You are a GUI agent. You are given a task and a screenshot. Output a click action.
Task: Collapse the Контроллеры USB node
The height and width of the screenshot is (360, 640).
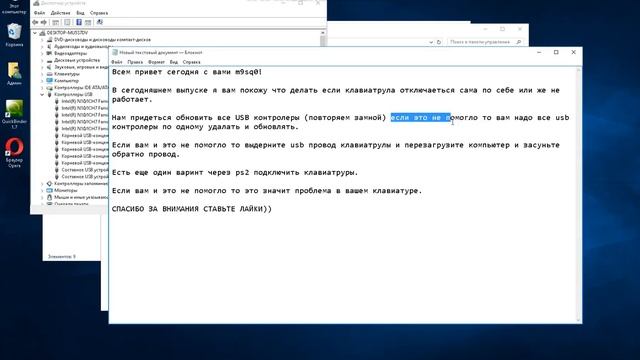pos(42,94)
